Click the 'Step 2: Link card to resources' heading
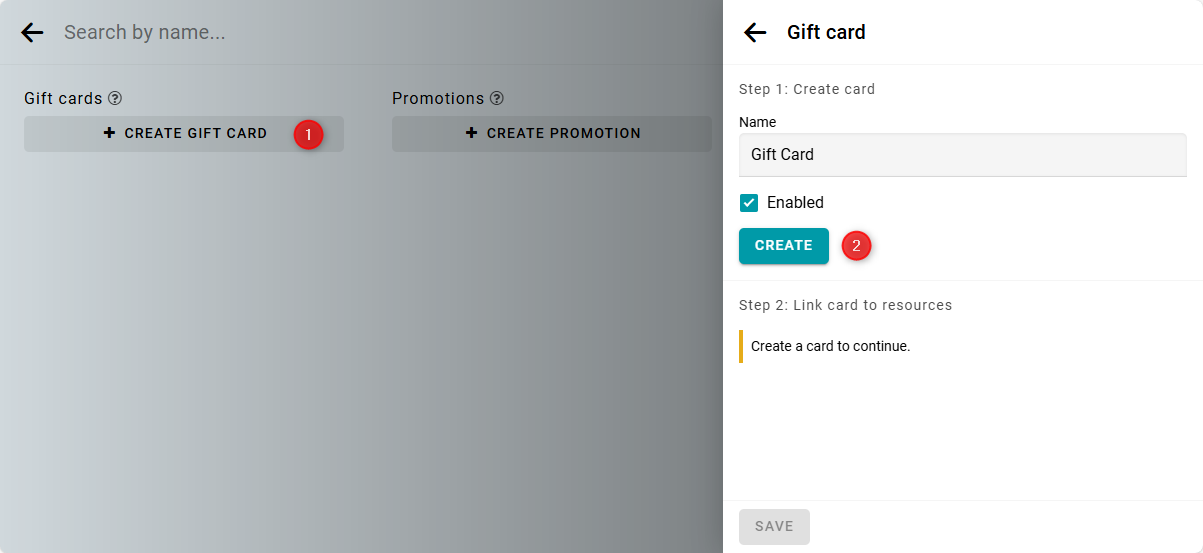Image resolution: width=1203 pixels, height=553 pixels. pos(845,305)
